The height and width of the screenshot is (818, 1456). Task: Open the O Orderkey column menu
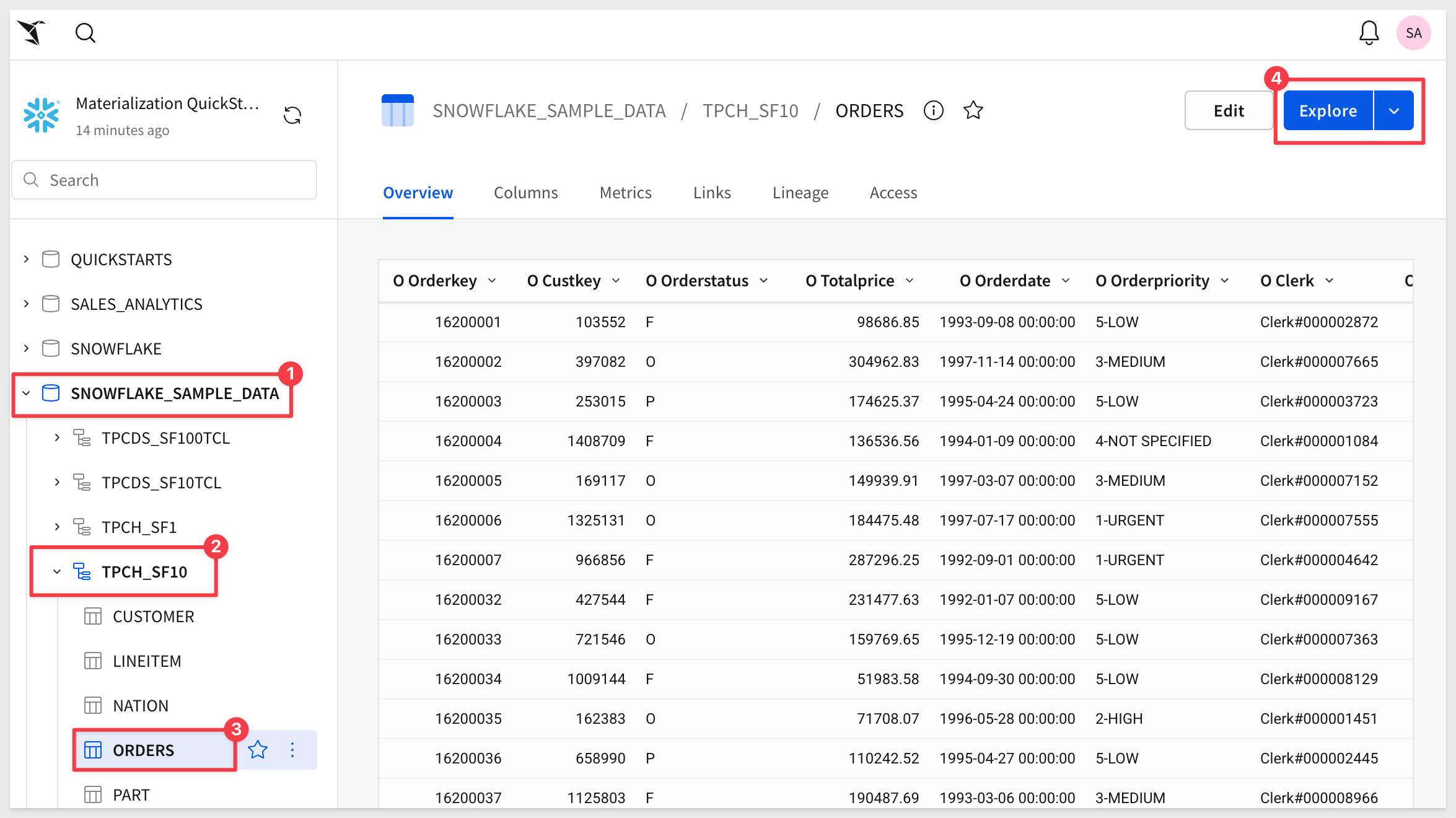(x=492, y=281)
